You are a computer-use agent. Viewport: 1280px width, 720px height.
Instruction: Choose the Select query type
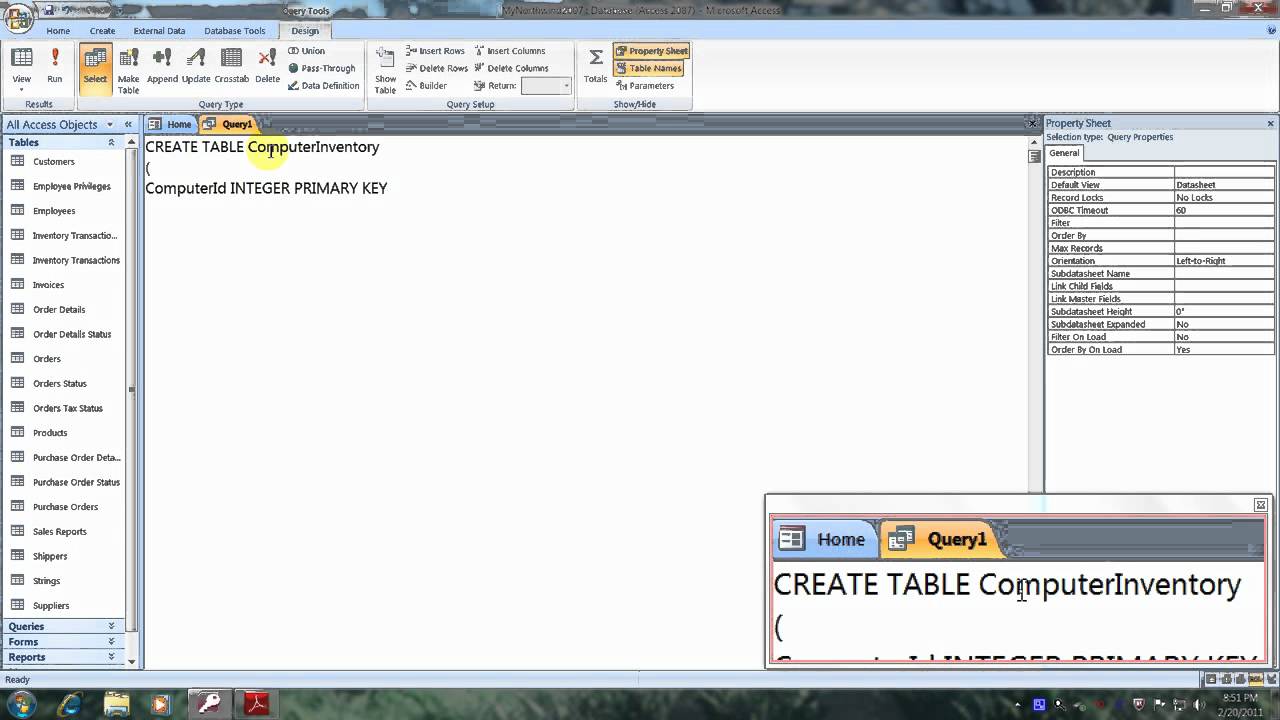coord(95,69)
